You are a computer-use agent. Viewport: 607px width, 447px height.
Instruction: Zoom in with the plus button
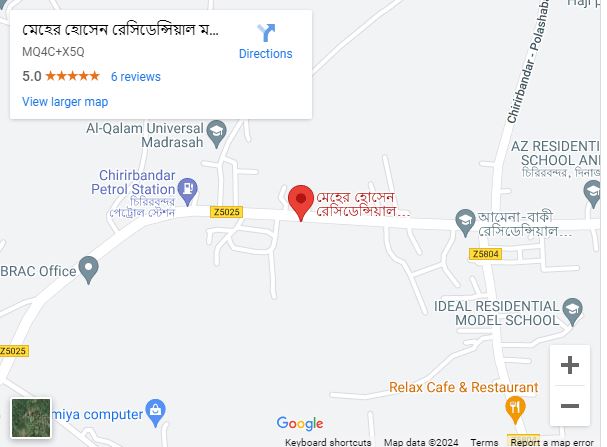570,365
